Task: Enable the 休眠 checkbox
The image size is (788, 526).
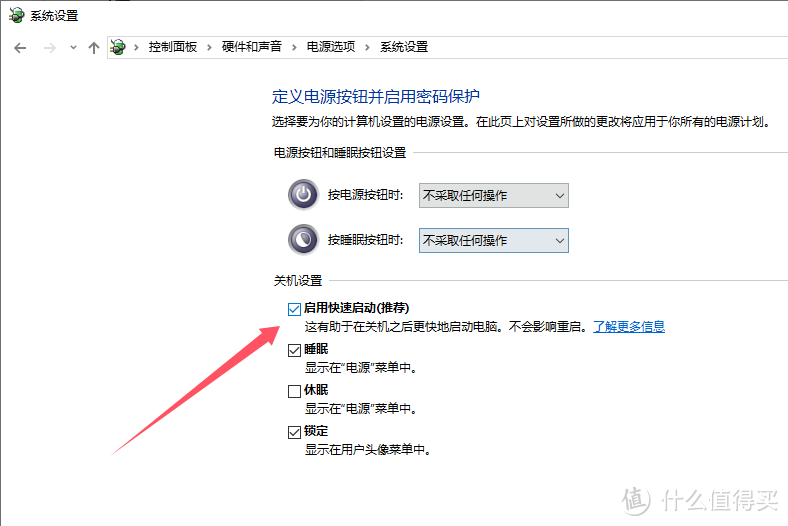Action: coord(294,391)
